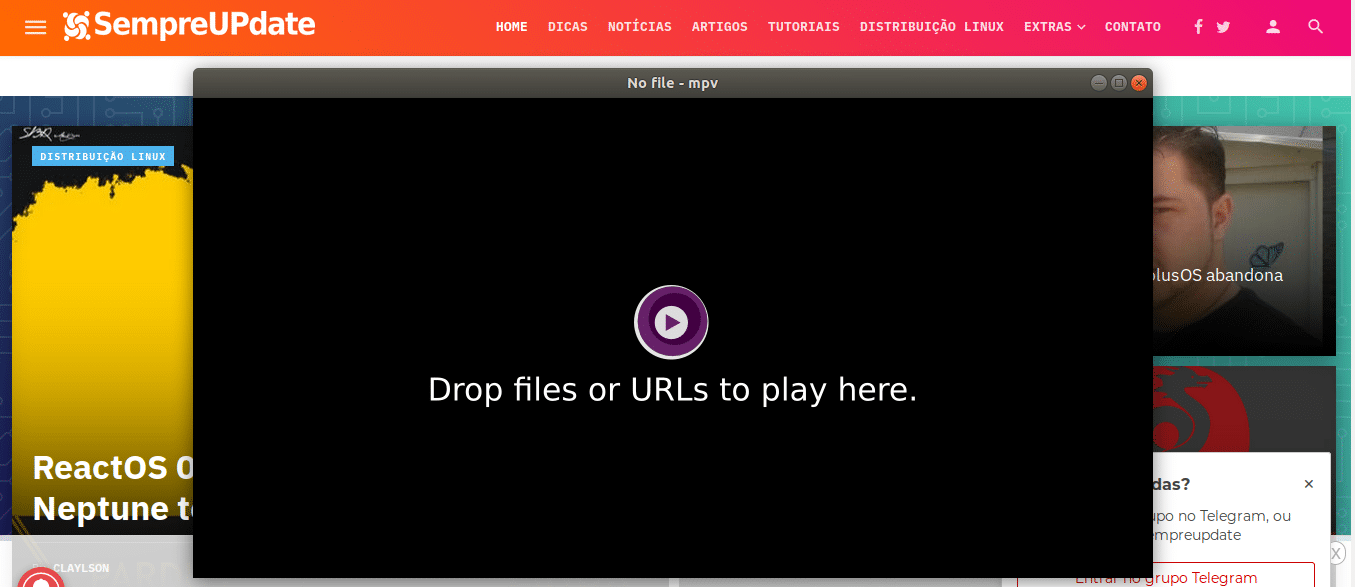This screenshot has height=587, width=1355.
Task: Click the DISTRIBUIÇÃO LINUX category badge
Action: click(103, 156)
